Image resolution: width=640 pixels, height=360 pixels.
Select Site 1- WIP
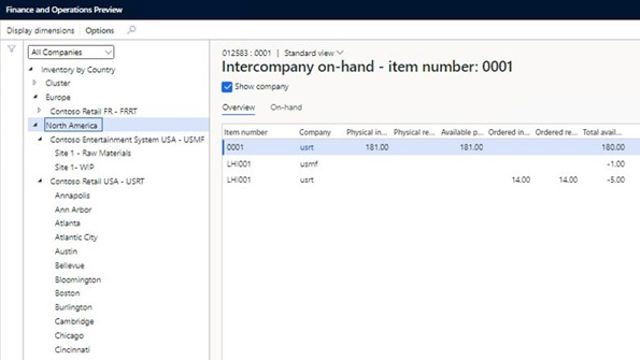point(74,167)
